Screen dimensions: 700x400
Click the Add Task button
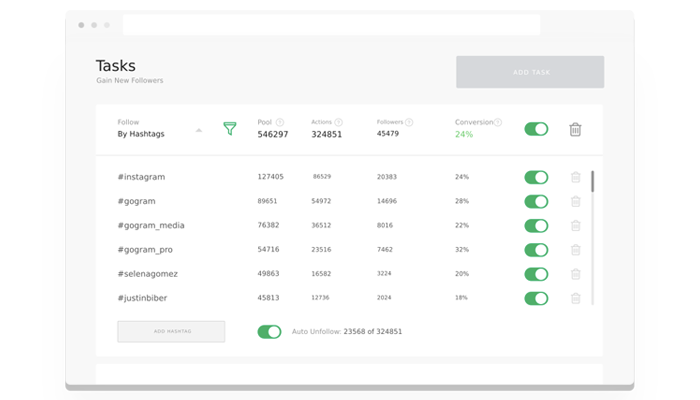[x=530, y=72]
